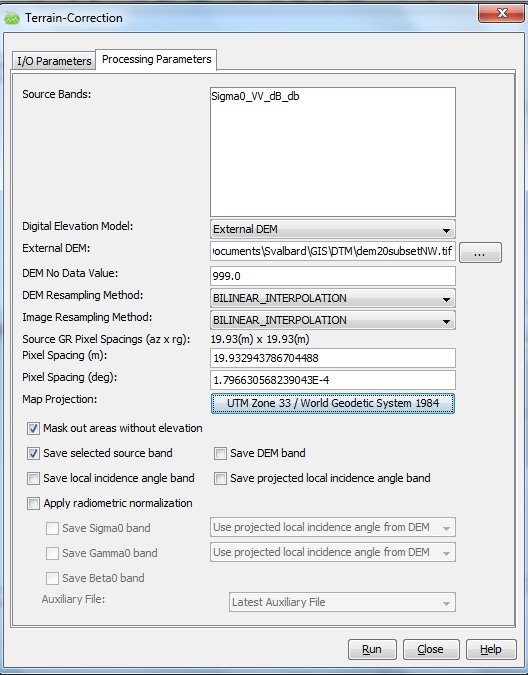Open the DEM Resampling Method dropdown
The image size is (528, 675).
333,298
